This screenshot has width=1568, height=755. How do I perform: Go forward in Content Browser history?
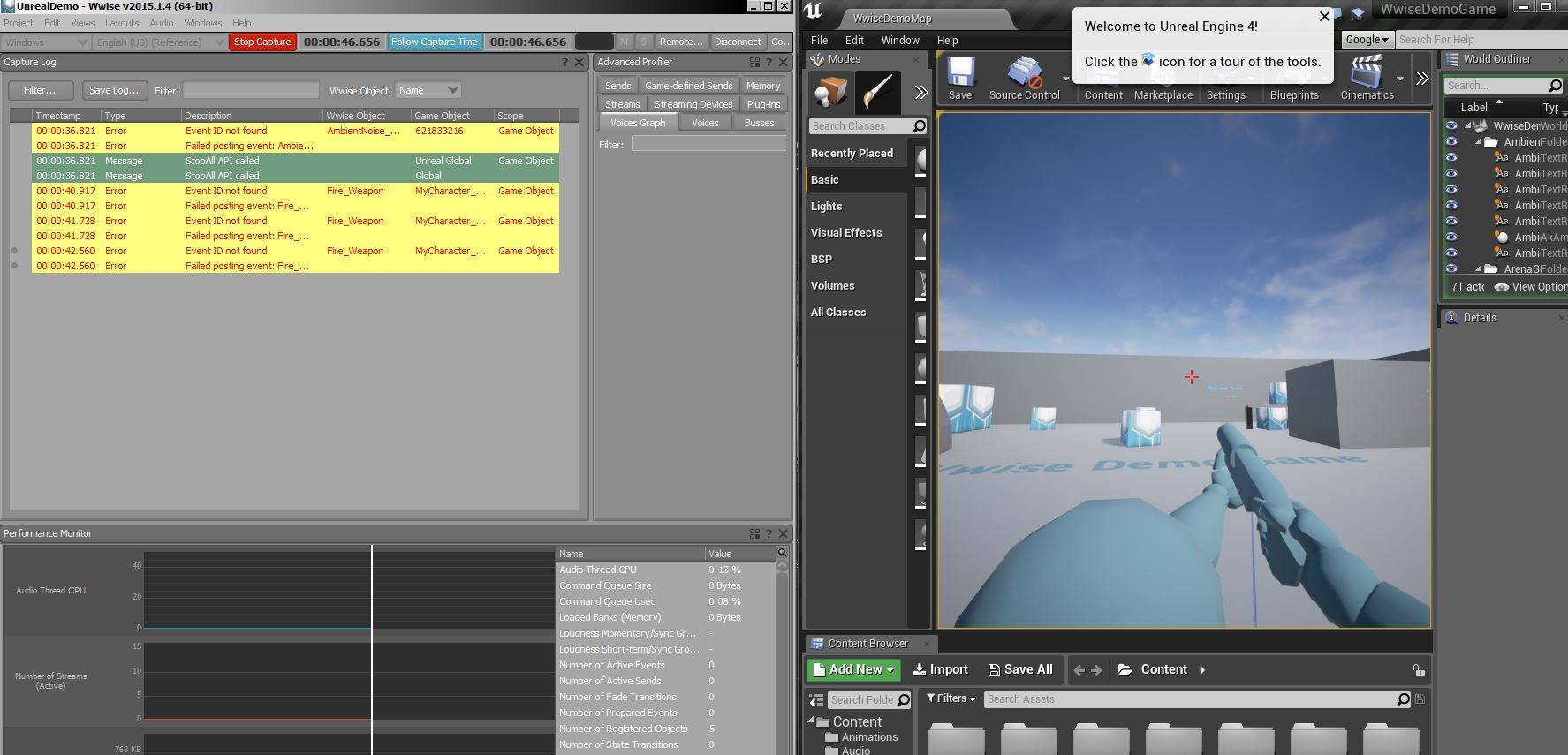1097,670
